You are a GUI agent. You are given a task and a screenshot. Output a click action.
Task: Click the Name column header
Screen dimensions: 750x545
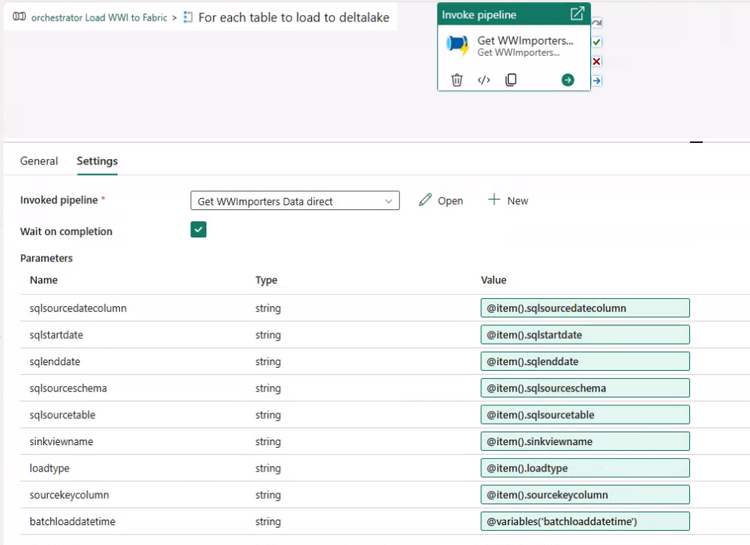(x=44, y=280)
